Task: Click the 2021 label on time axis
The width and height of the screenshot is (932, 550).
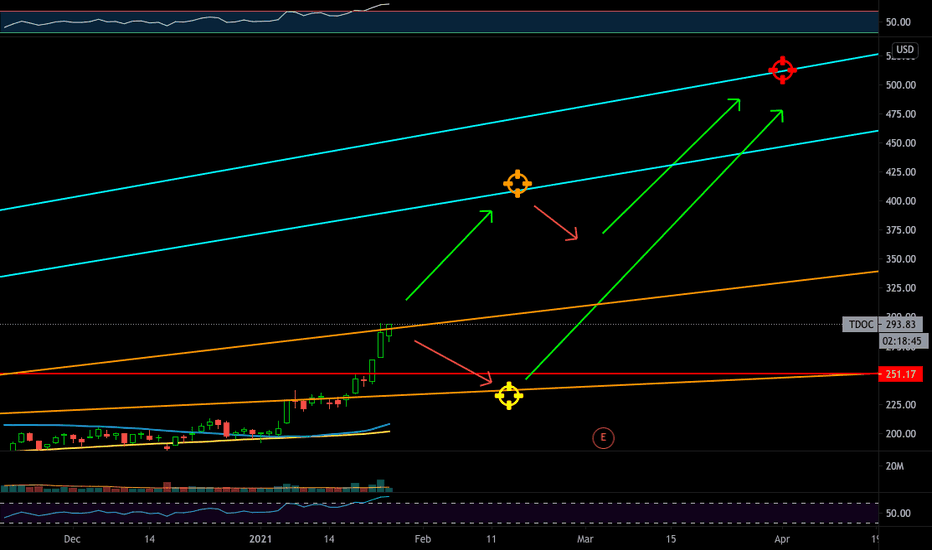Action: pyautogui.click(x=260, y=539)
